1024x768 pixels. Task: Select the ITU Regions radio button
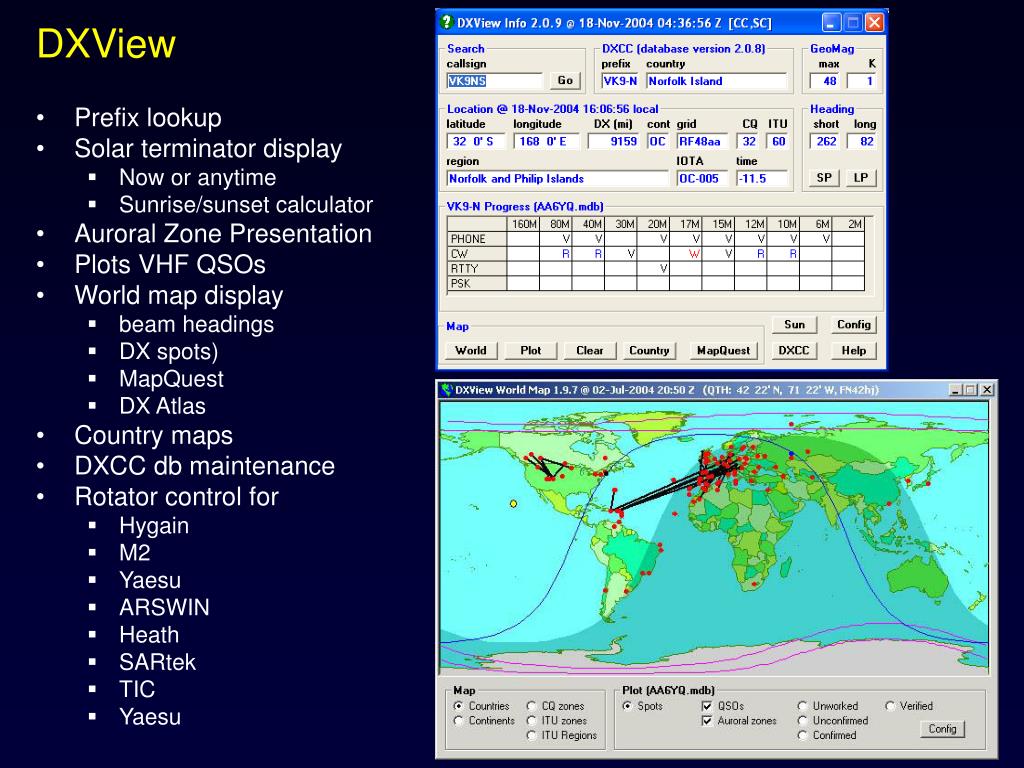pyautogui.click(x=532, y=735)
